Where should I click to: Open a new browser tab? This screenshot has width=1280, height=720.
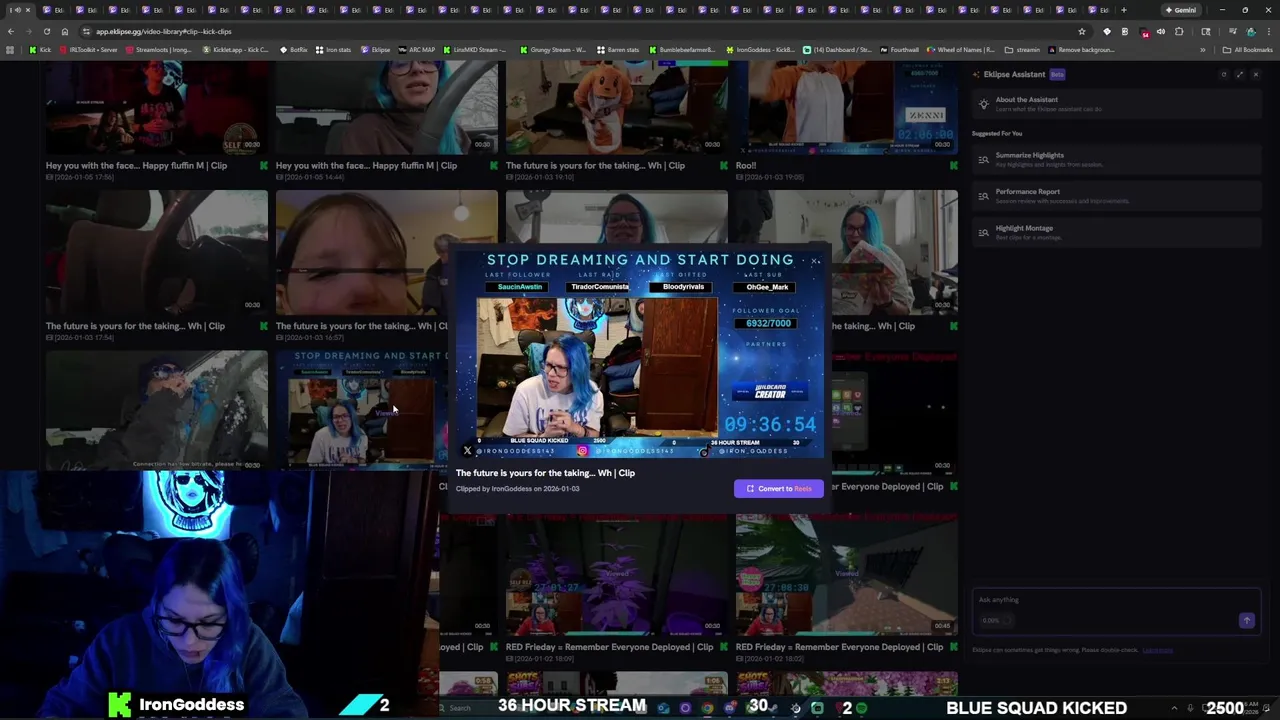click(1123, 10)
